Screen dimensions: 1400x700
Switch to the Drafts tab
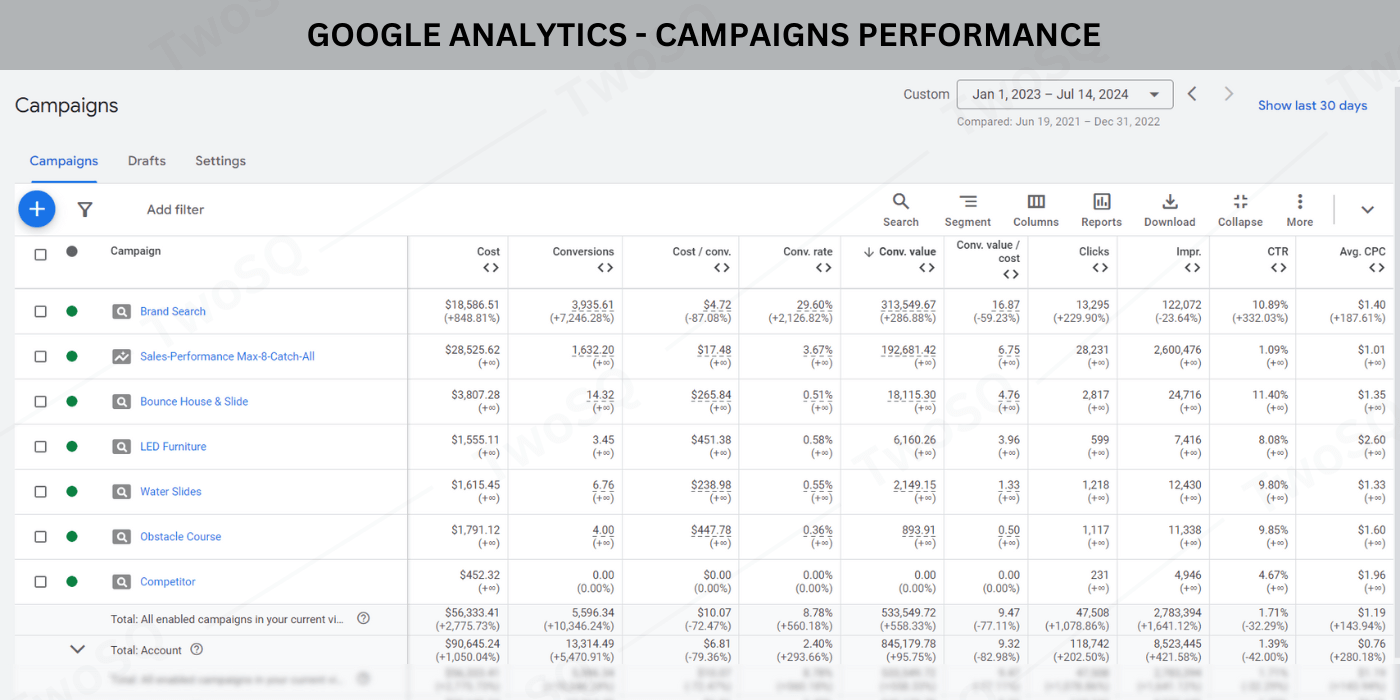(x=147, y=161)
